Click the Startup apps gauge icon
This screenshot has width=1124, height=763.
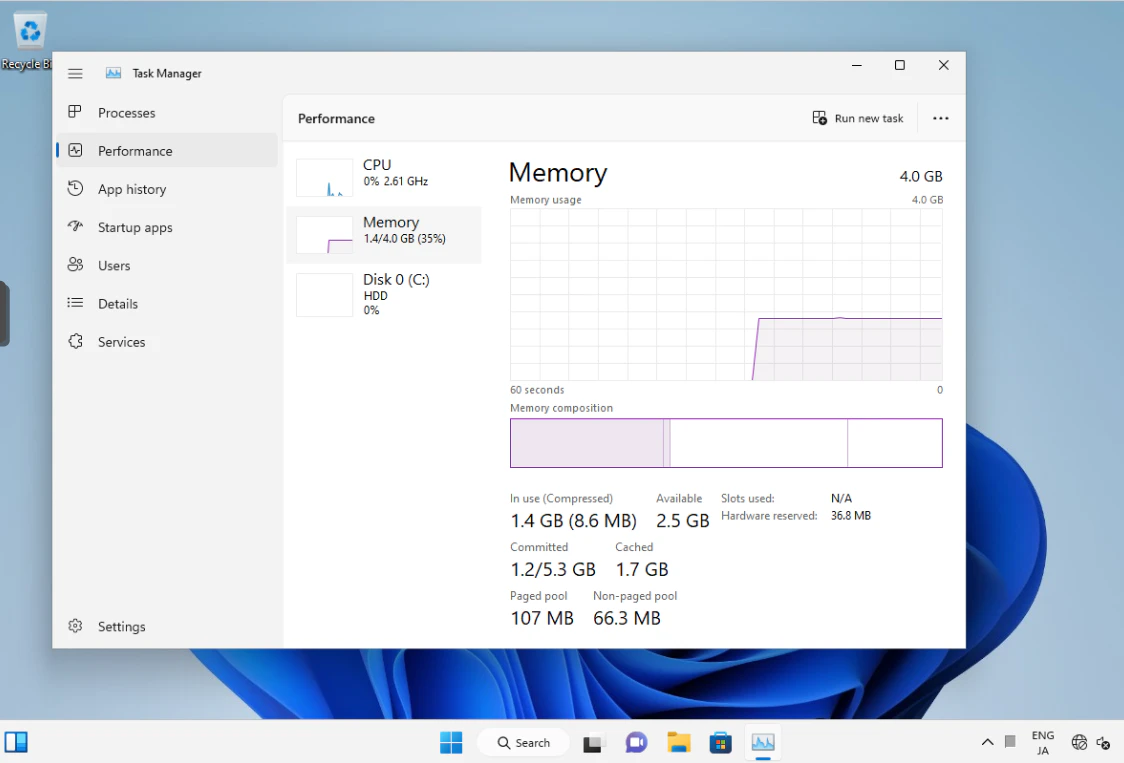click(x=75, y=227)
